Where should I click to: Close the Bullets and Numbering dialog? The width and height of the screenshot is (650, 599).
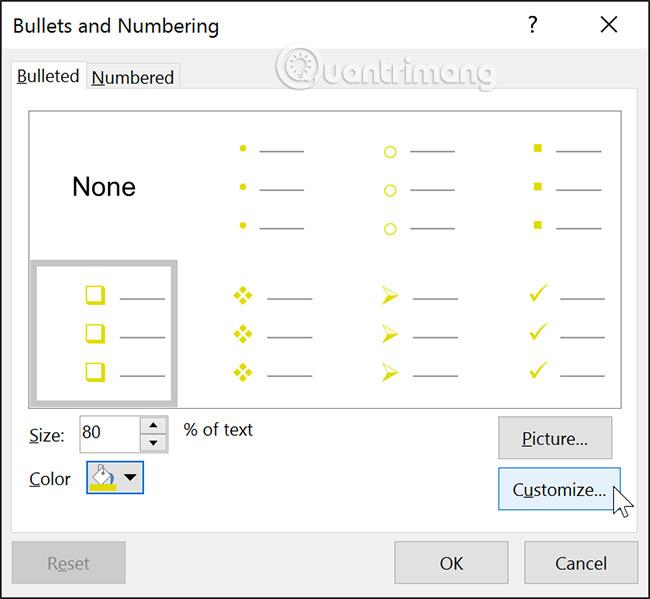[x=609, y=24]
